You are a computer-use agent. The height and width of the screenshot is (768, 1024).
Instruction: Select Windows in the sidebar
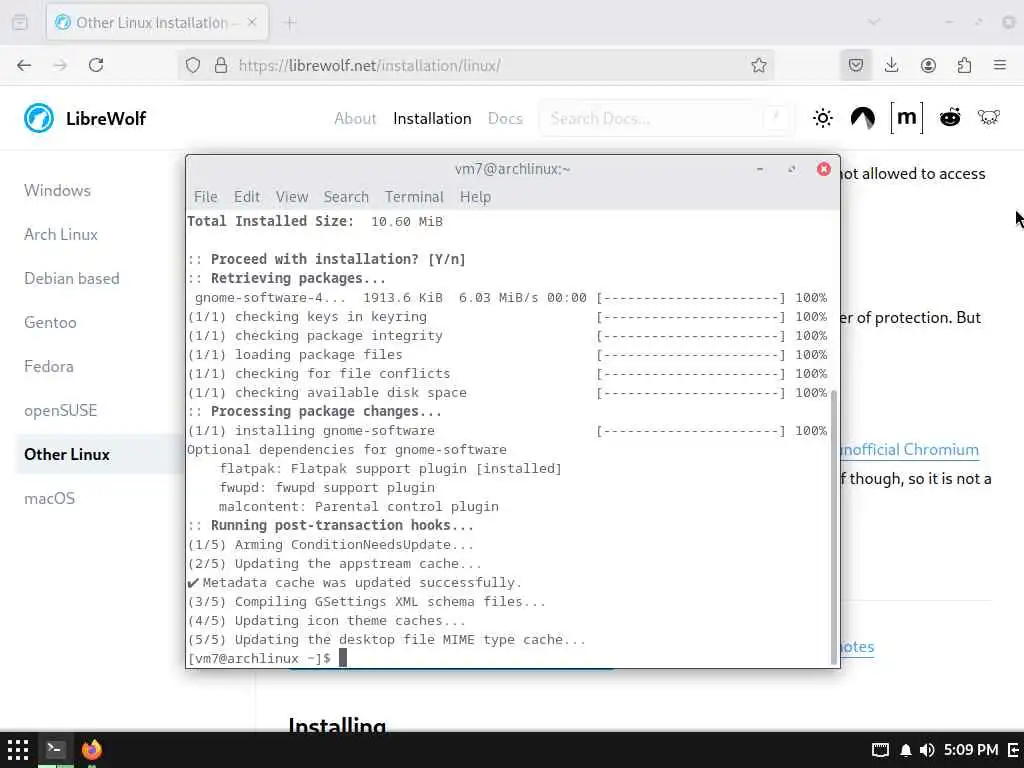click(57, 191)
